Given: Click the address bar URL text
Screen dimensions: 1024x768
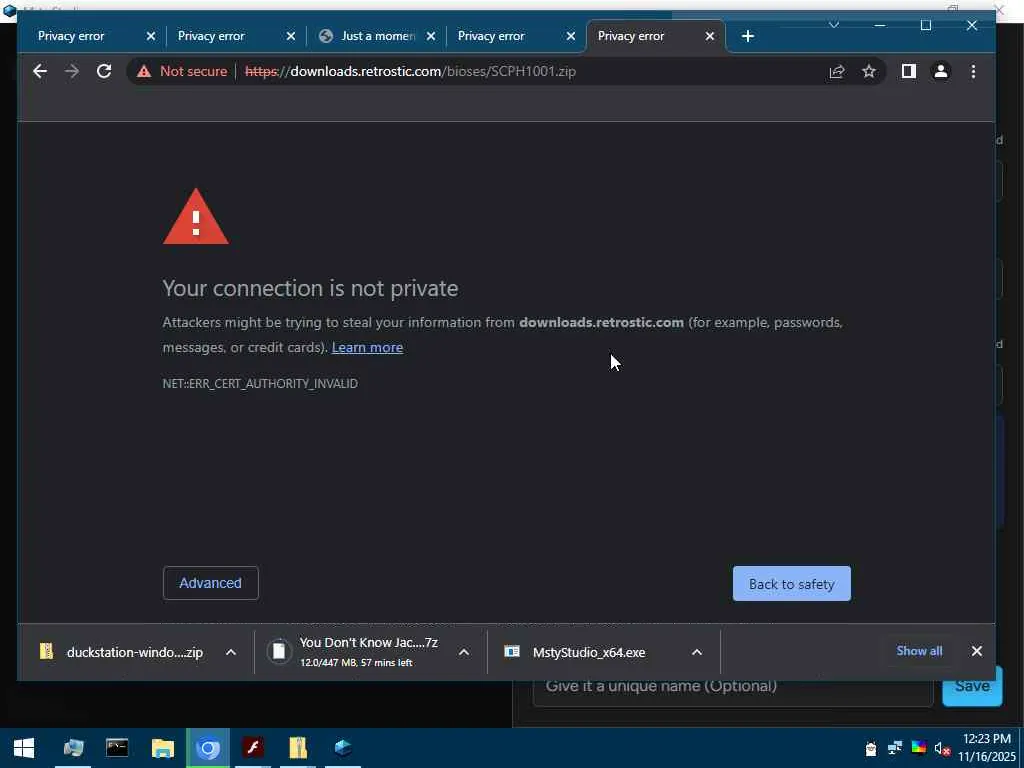Looking at the screenshot, I should pyautogui.click(x=410, y=71).
